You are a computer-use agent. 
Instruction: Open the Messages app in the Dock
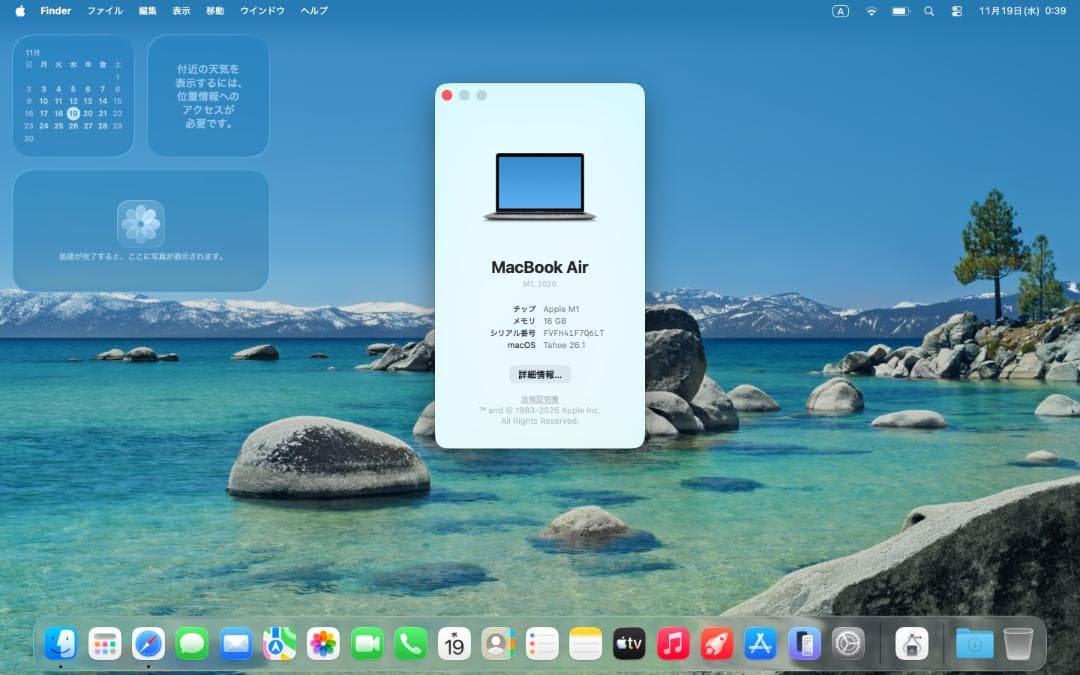tap(193, 643)
